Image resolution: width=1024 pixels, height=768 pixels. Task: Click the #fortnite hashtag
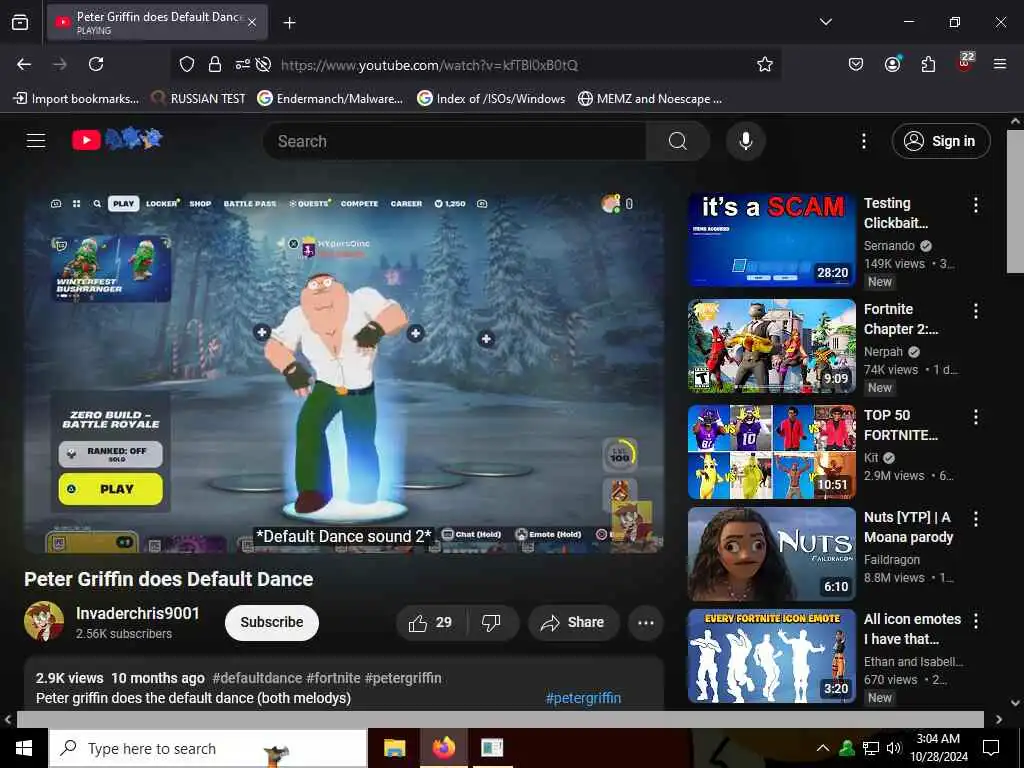click(333, 679)
